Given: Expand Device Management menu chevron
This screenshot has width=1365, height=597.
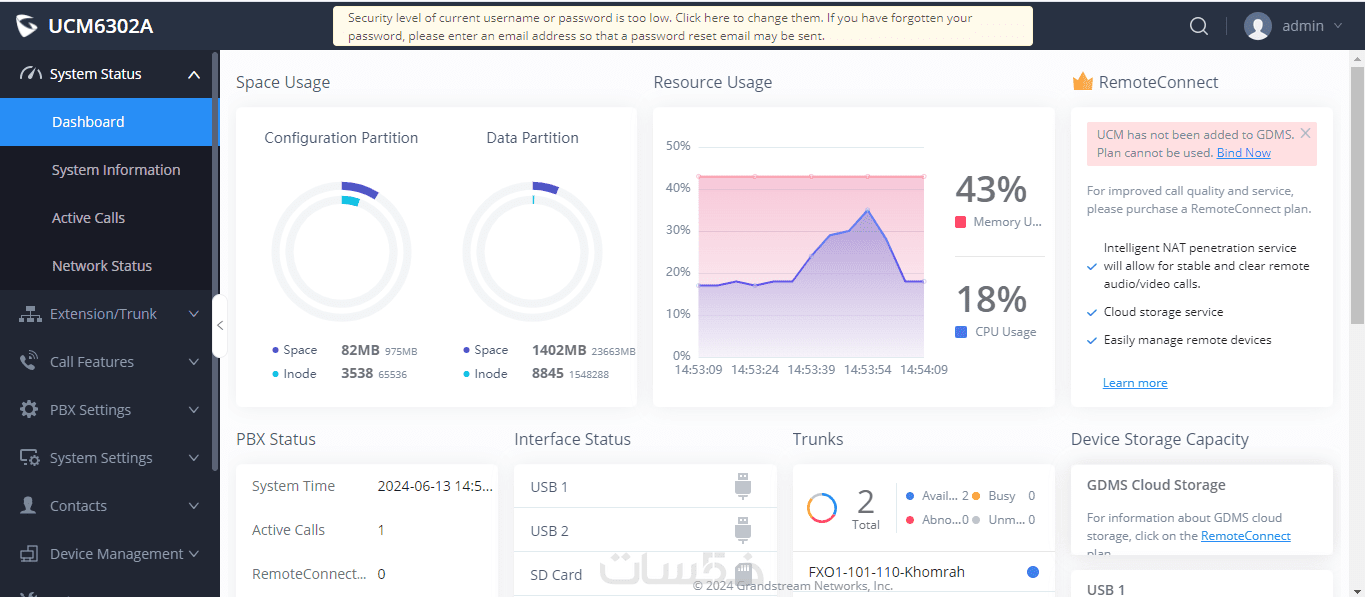Looking at the screenshot, I should click(194, 554).
